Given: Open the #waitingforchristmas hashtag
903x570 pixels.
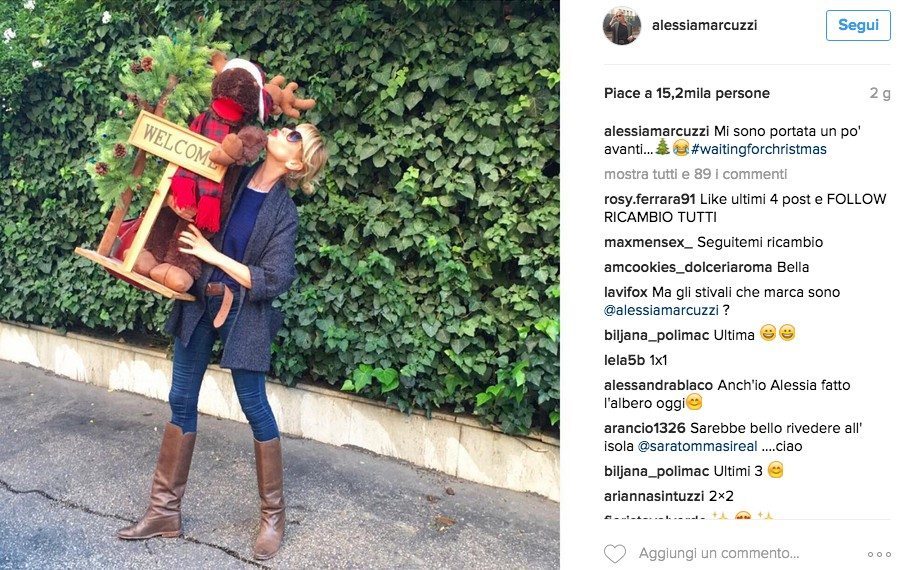Looking at the screenshot, I should 758,149.
